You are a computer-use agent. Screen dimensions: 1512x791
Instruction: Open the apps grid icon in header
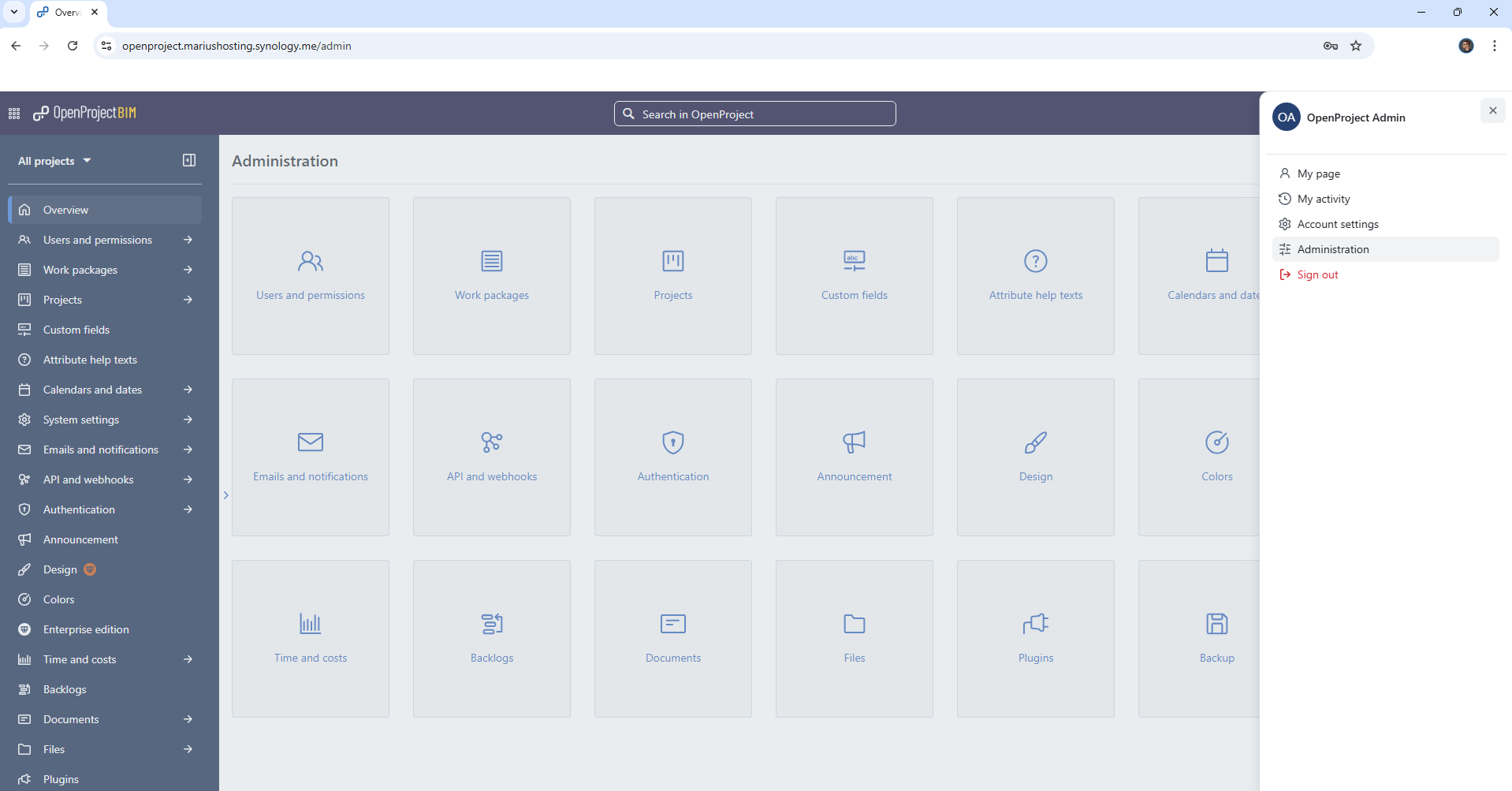[13, 113]
